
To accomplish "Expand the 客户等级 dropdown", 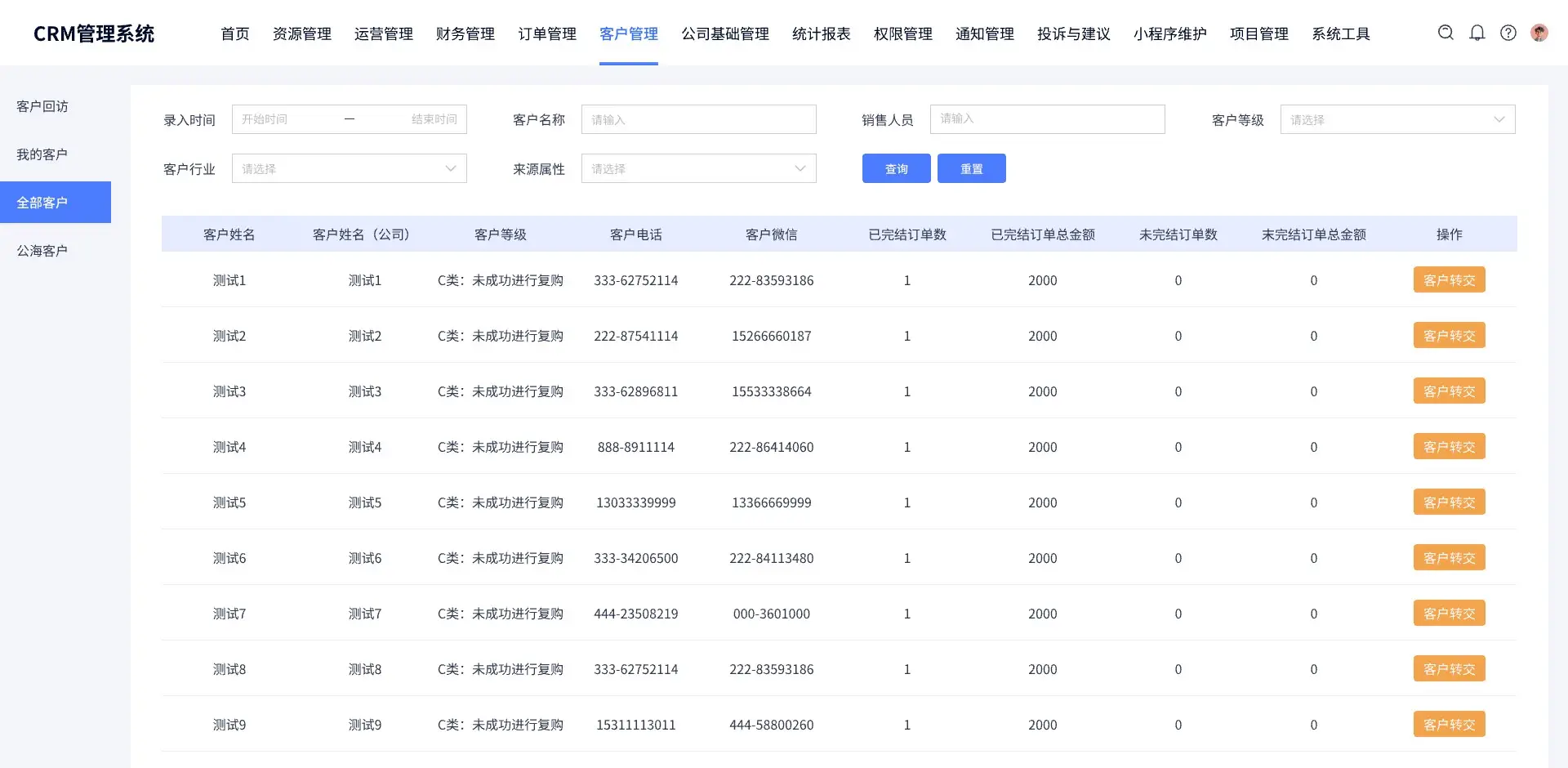I will coord(1397,119).
